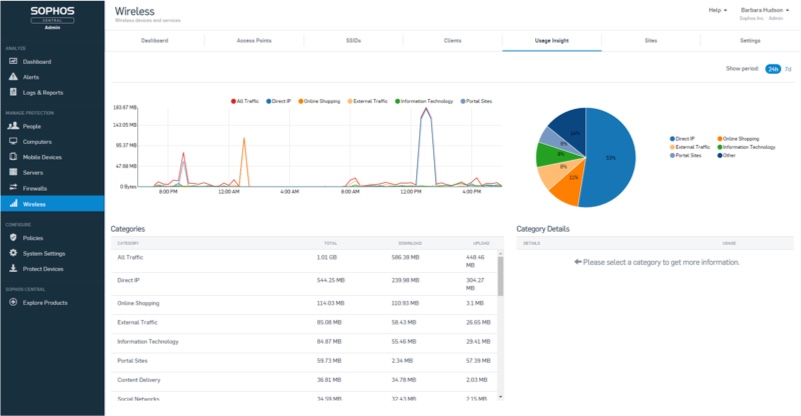Image resolution: width=801 pixels, height=416 pixels.
Task: Toggle Direct IP in the pie chart legend
Action: [x=682, y=138]
